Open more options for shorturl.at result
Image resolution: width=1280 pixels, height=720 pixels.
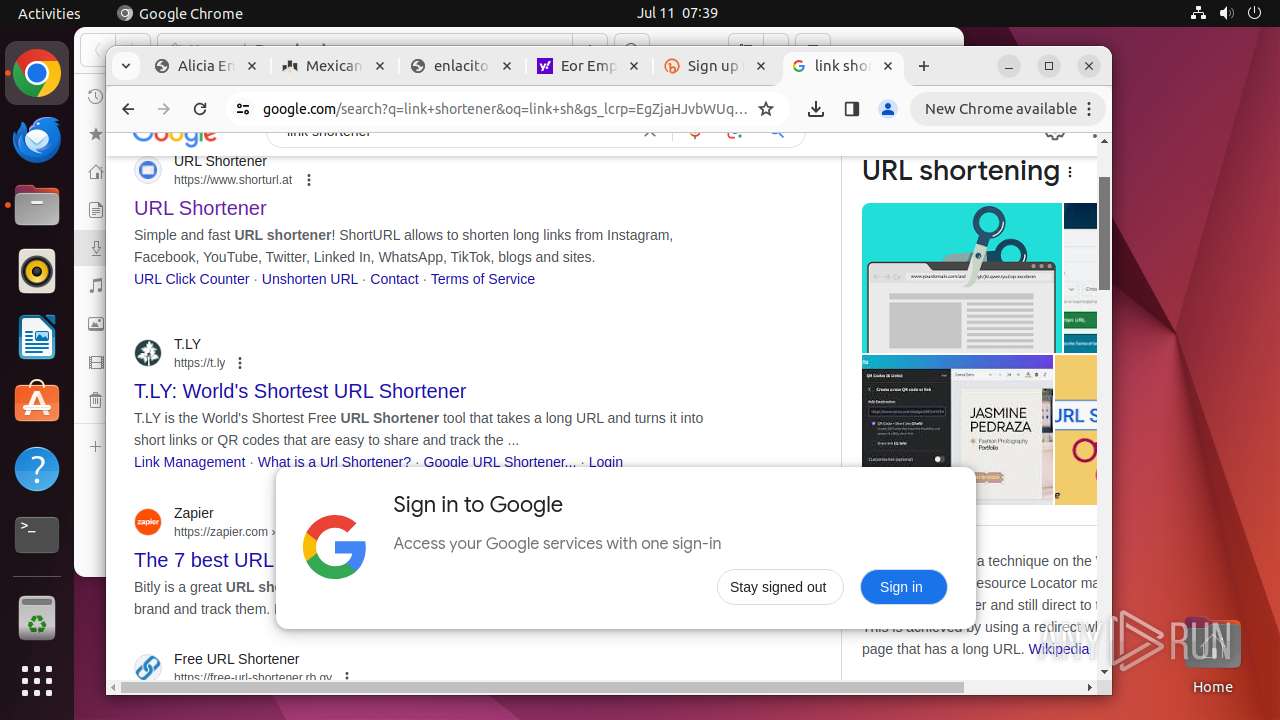tap(309, 180)
